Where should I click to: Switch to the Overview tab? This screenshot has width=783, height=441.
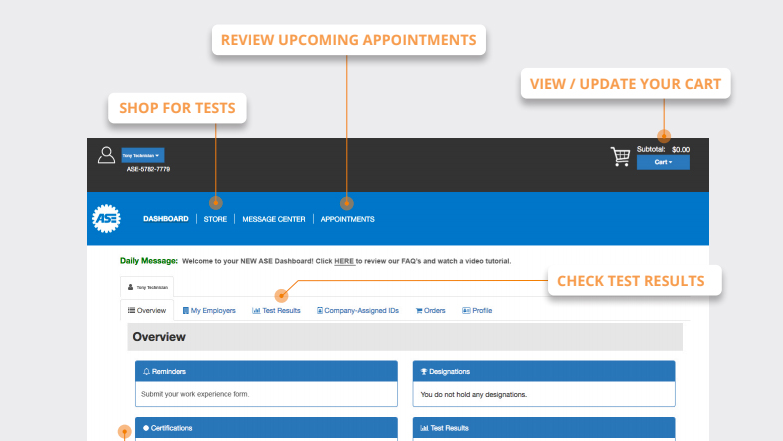(147, 310)
